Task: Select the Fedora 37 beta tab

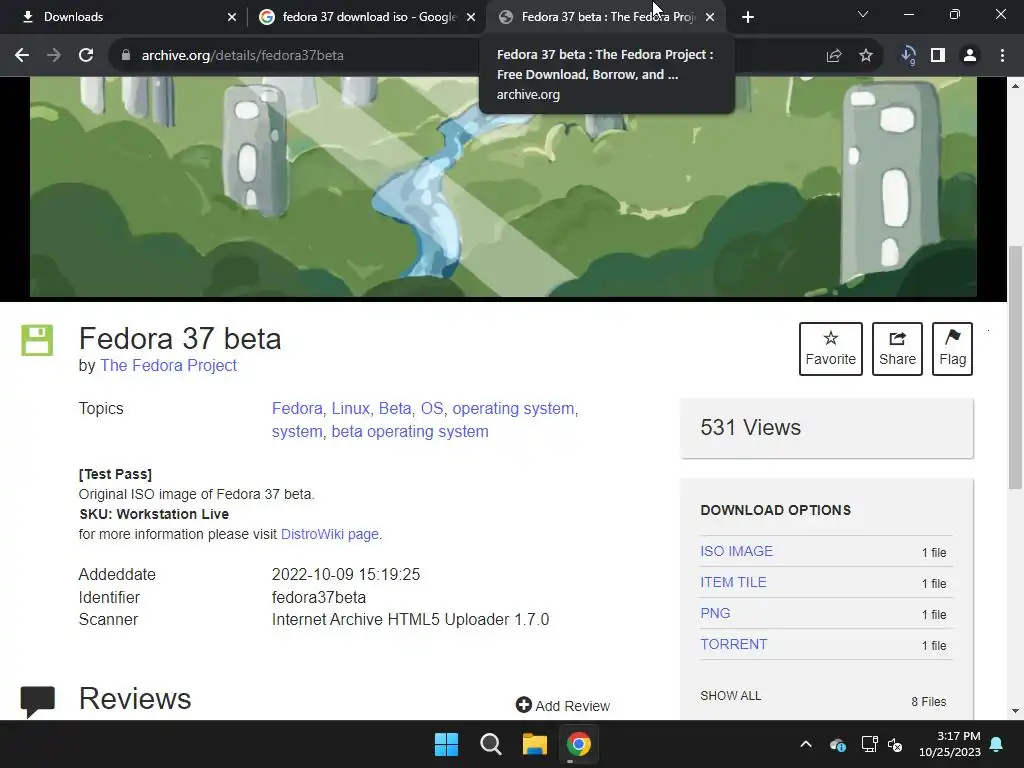Action: click(605, 17)
